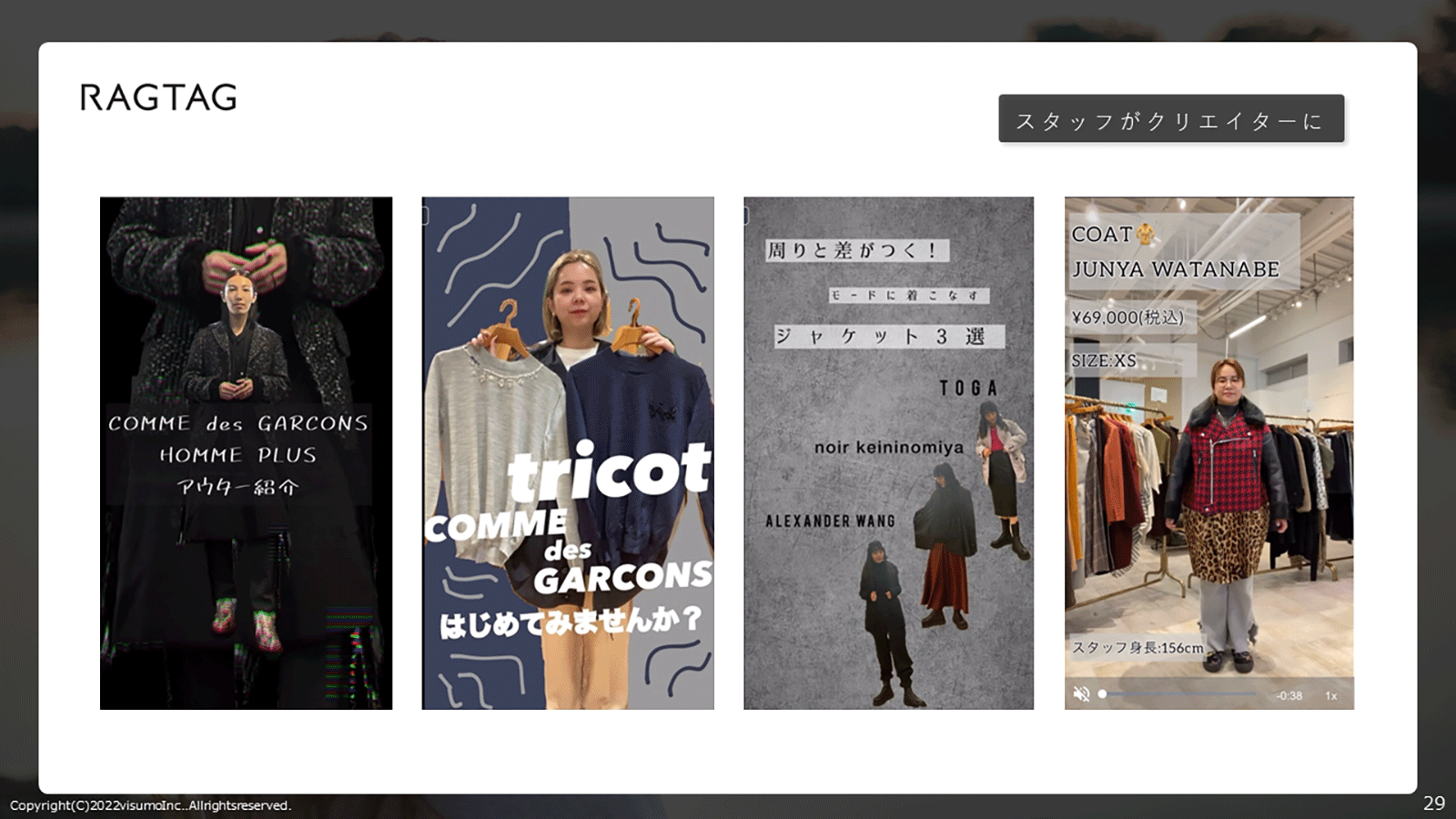Unmute the video with the speaker icon
The height and width of the screenshot is (819, 1456).
(1081, 694)
